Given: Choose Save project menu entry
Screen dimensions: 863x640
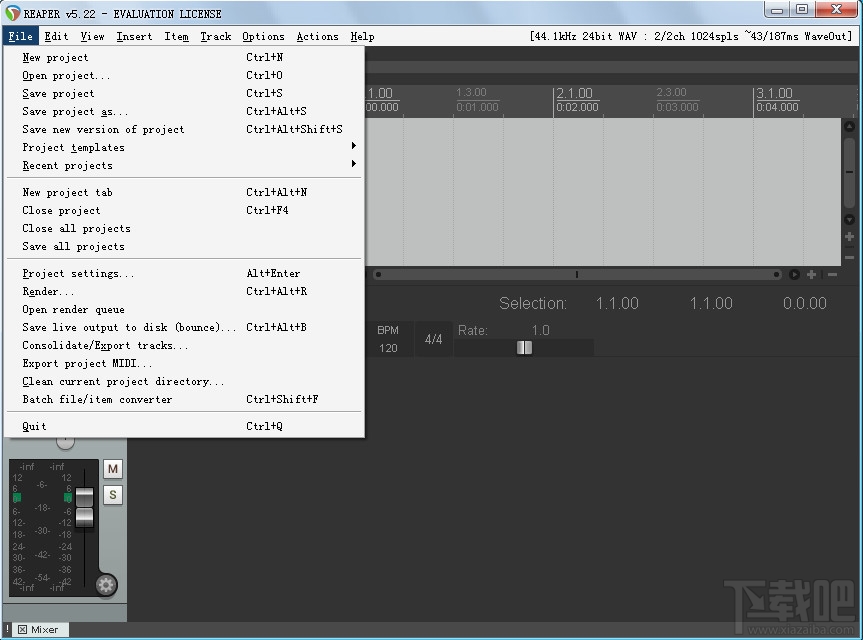Looking at the screenshot, I should (x=184, y=94).
